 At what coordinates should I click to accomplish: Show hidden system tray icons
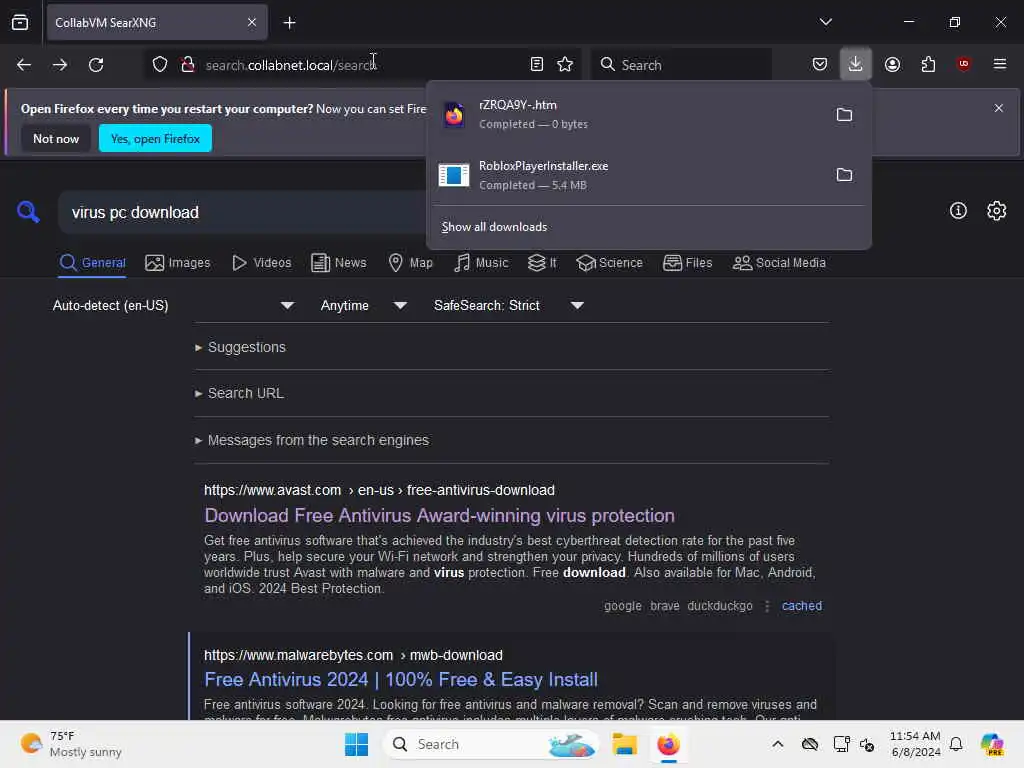[x=778, y=744]
